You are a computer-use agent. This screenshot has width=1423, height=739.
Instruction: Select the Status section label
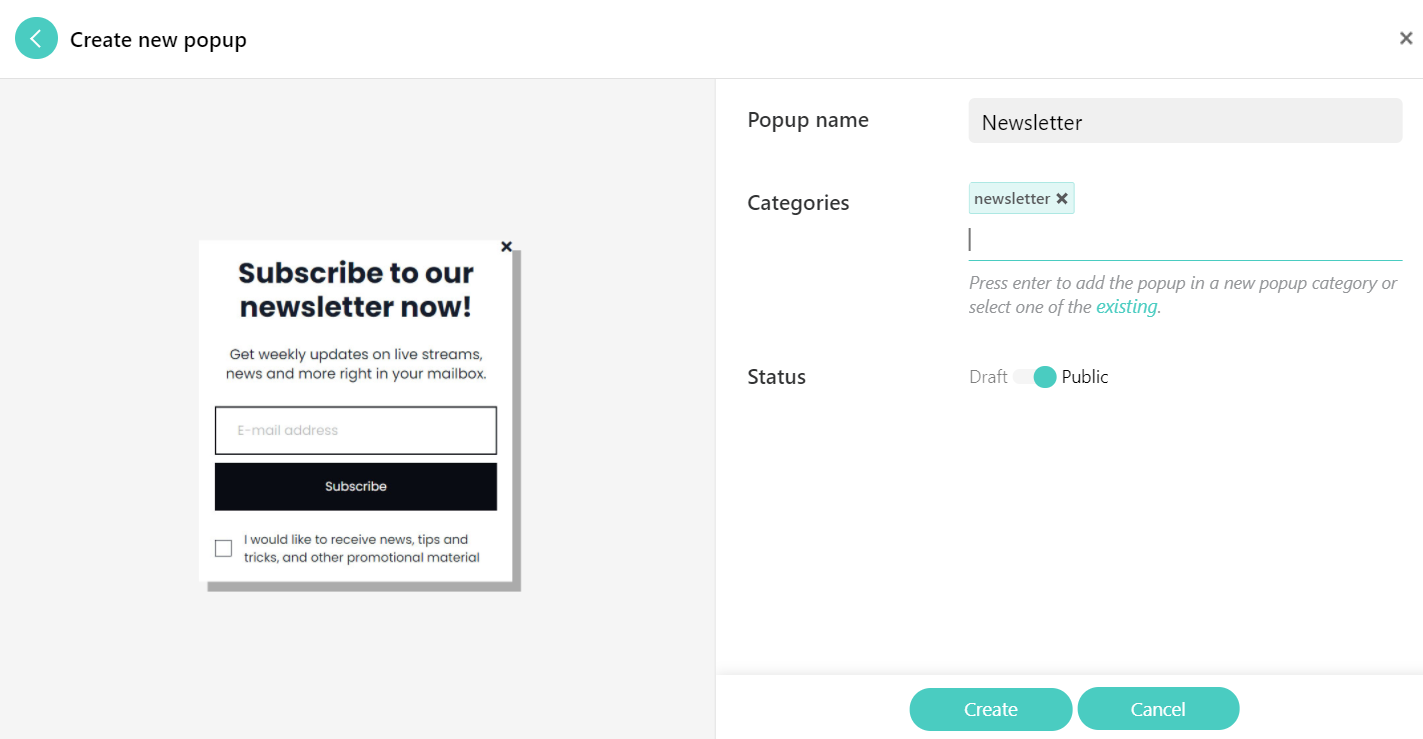click(x=776, y=376)
